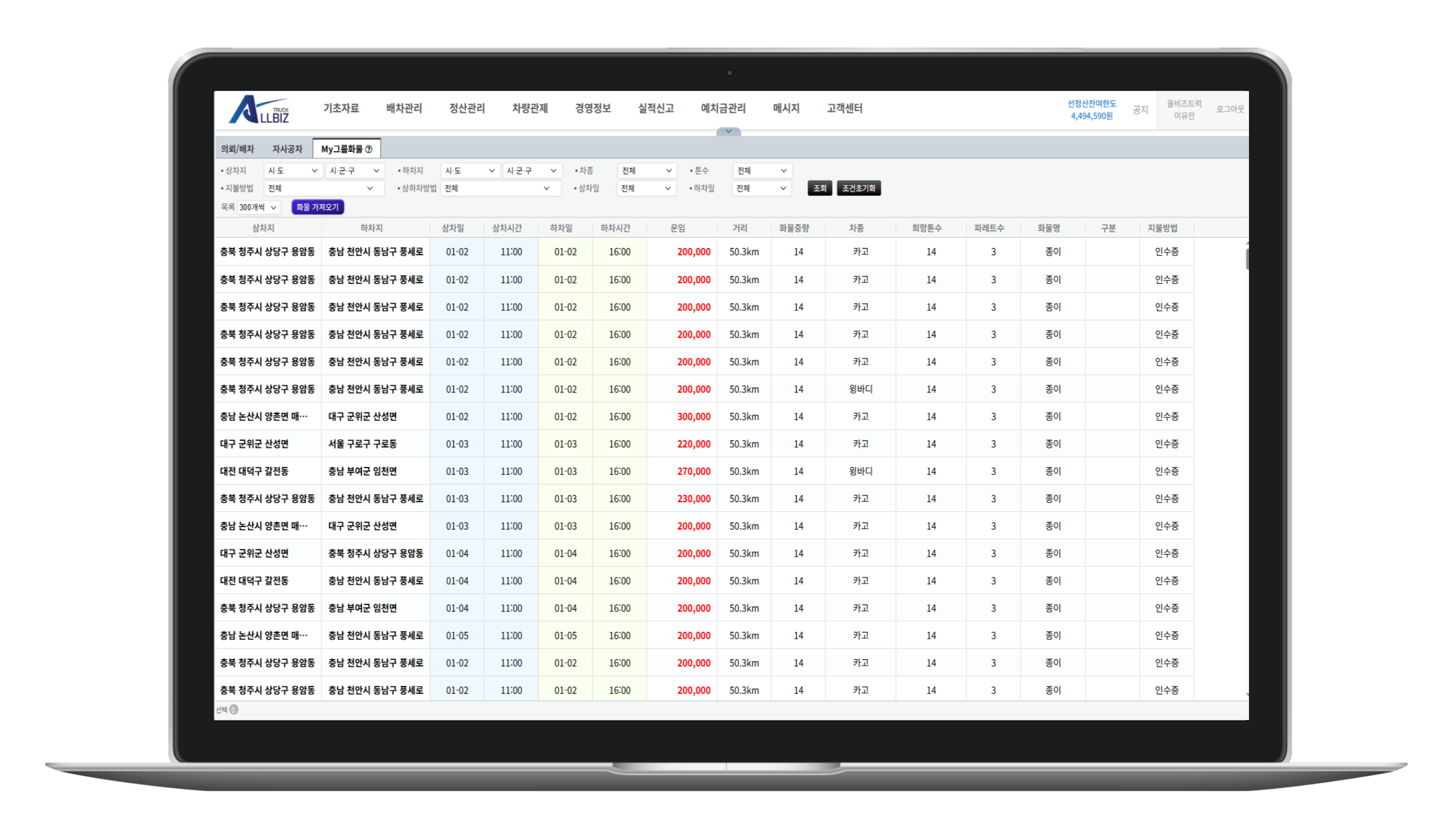Switch to the 의뢰/배차 tab
This screenshot has width=1456, height=819.
(237, 149)
